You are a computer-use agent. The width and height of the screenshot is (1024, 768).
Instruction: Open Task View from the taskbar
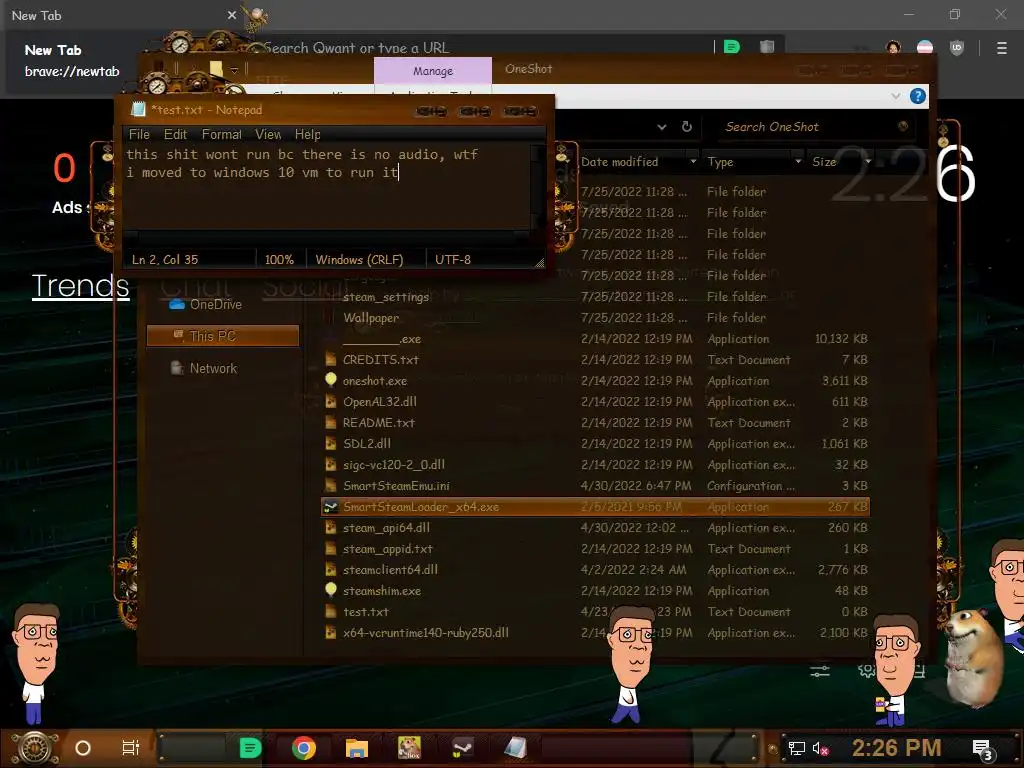pos(131,748)
